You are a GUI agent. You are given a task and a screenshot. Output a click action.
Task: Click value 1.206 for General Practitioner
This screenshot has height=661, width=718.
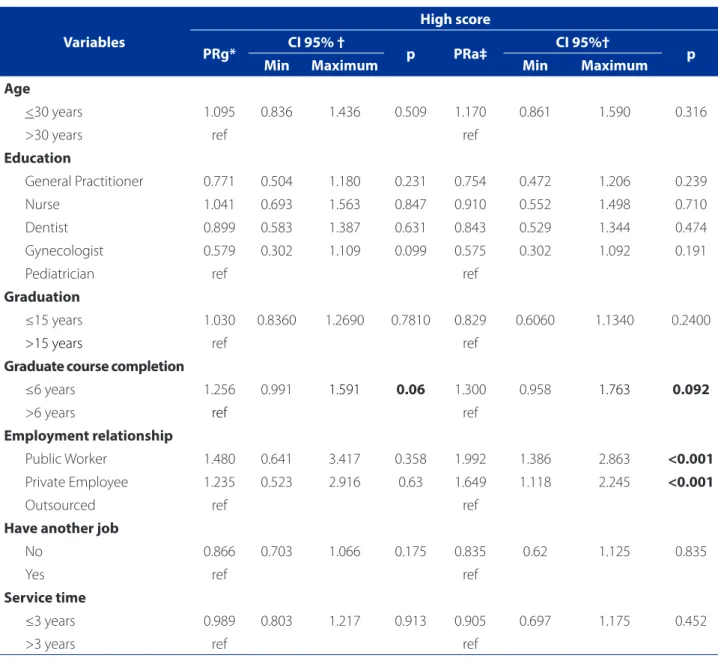615,181
